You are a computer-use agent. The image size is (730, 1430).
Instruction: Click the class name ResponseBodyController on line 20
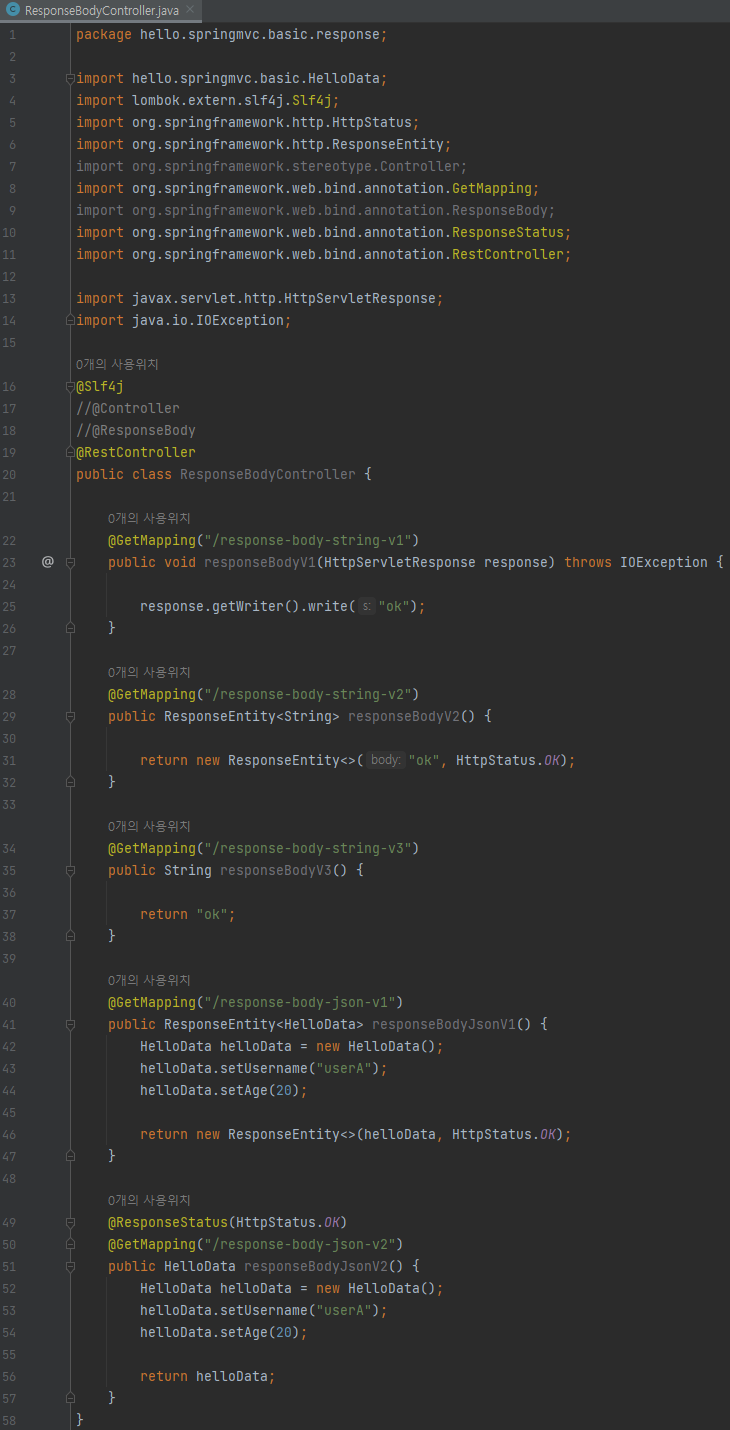[x=268, y=474]
